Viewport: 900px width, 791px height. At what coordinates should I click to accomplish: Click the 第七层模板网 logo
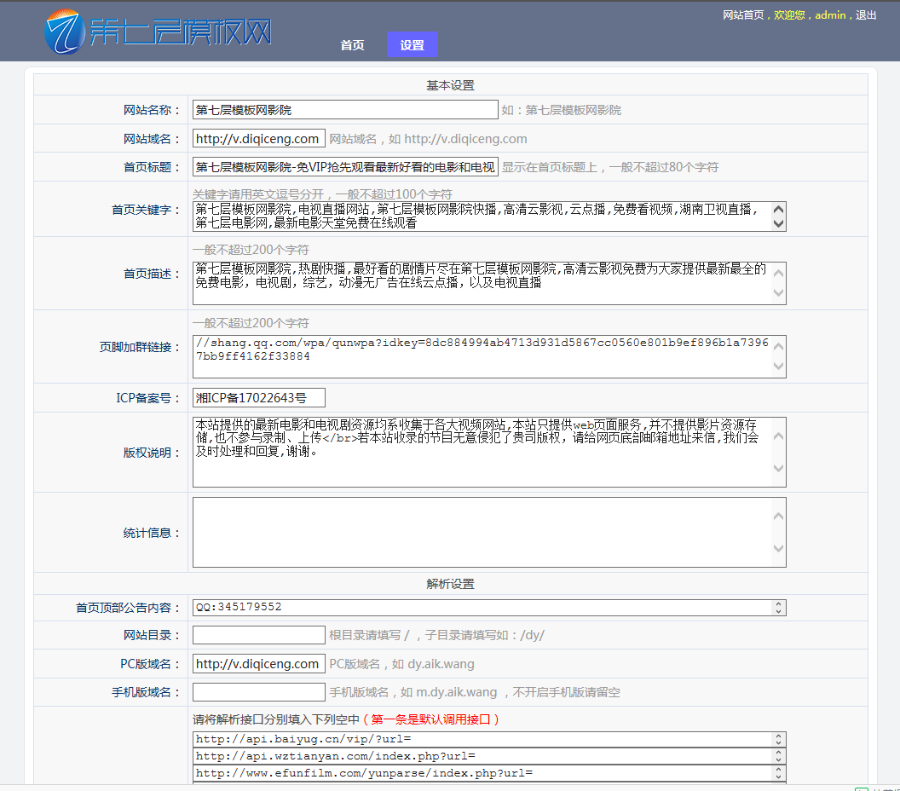(x=158, y=32)
